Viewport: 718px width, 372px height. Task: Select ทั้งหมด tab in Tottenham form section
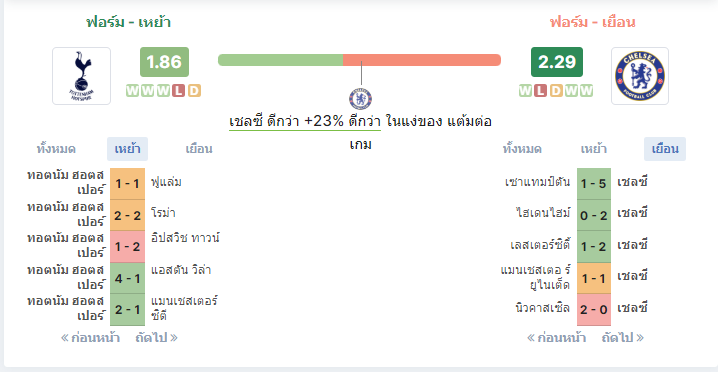(x=56, y=149)
